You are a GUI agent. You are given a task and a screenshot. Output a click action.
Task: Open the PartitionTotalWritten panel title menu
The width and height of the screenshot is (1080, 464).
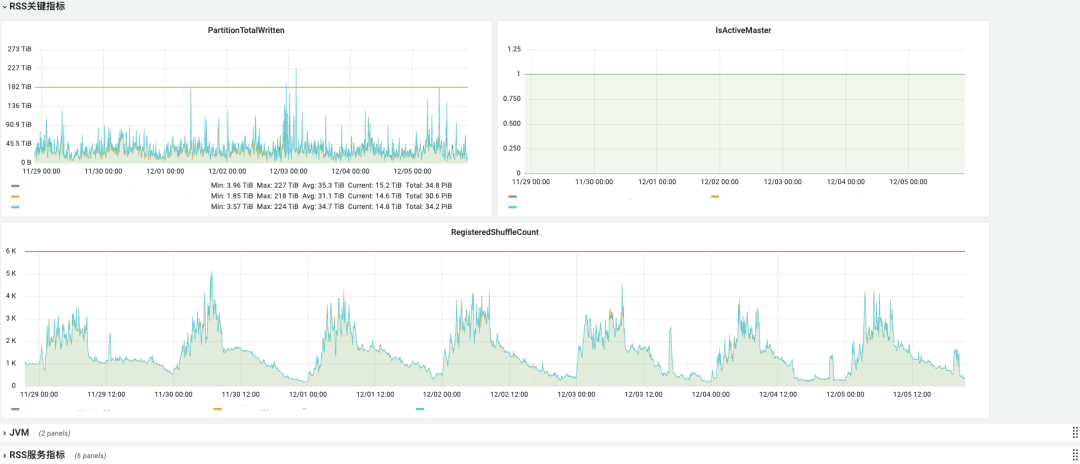[x=246, y=30]
